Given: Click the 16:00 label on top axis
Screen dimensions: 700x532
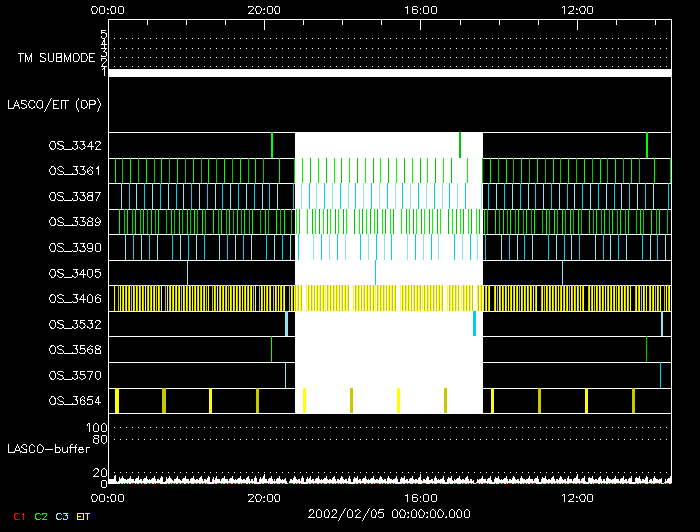Looking at the screenshot, I should pos(420,10).
